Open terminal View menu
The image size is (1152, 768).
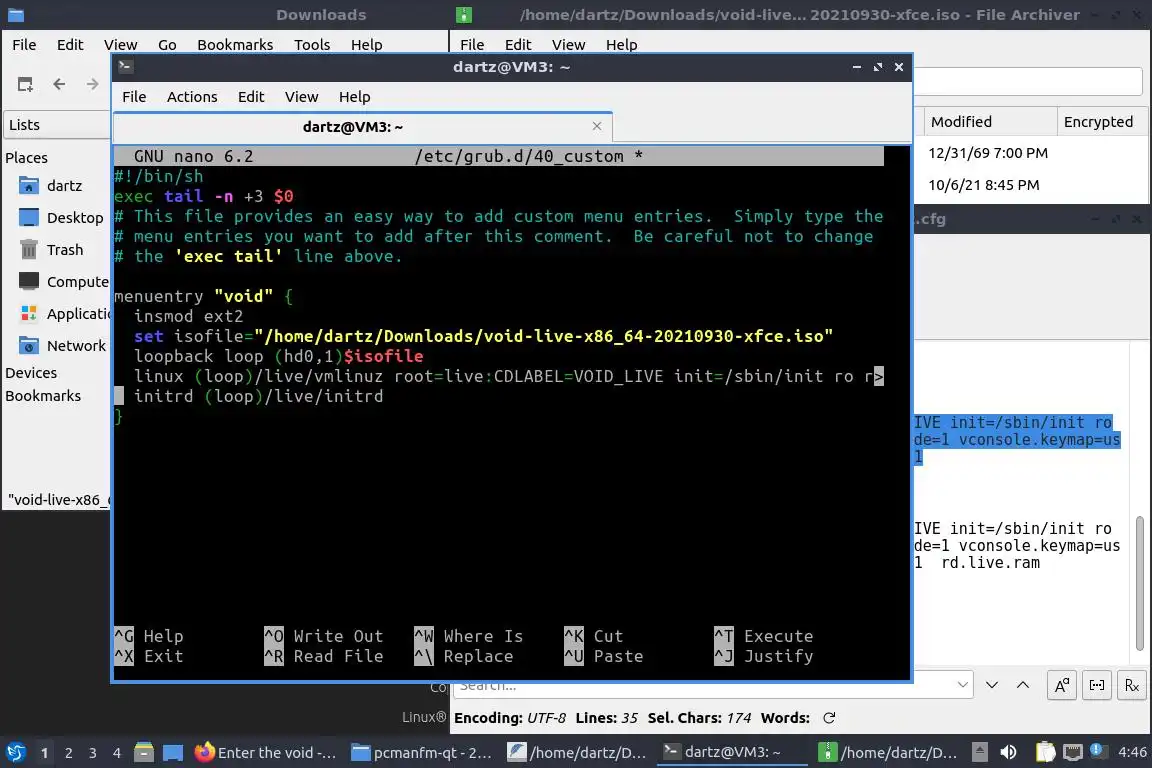click(301, 97)
